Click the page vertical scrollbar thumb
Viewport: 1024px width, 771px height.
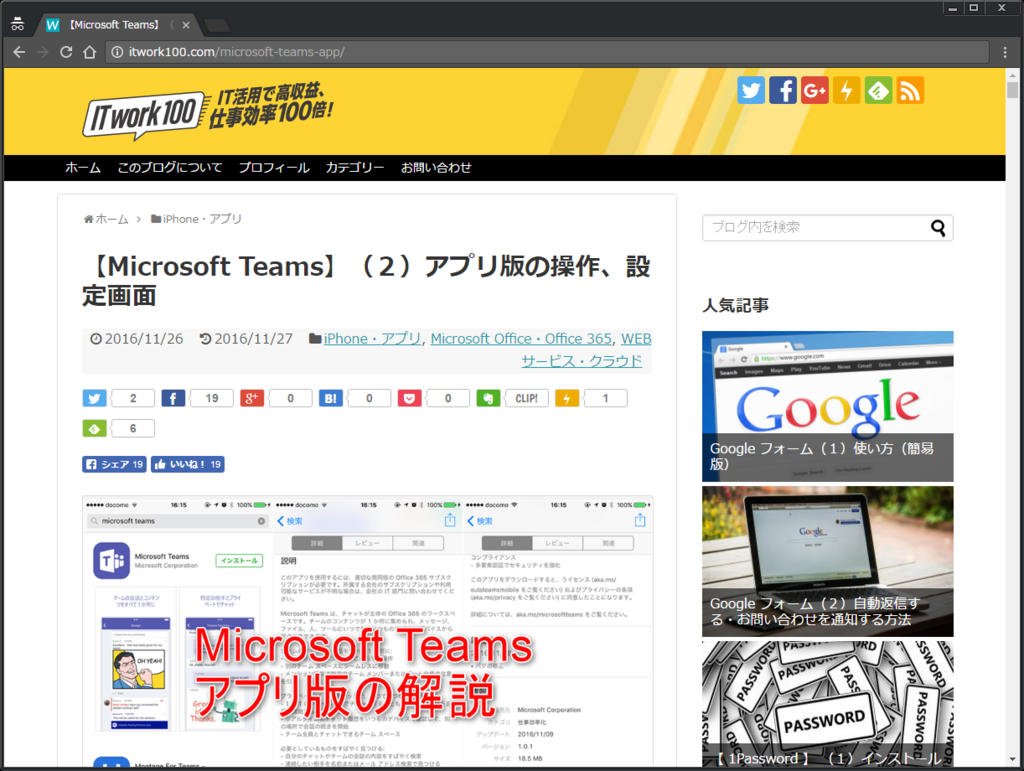[x=1013, y=90]
